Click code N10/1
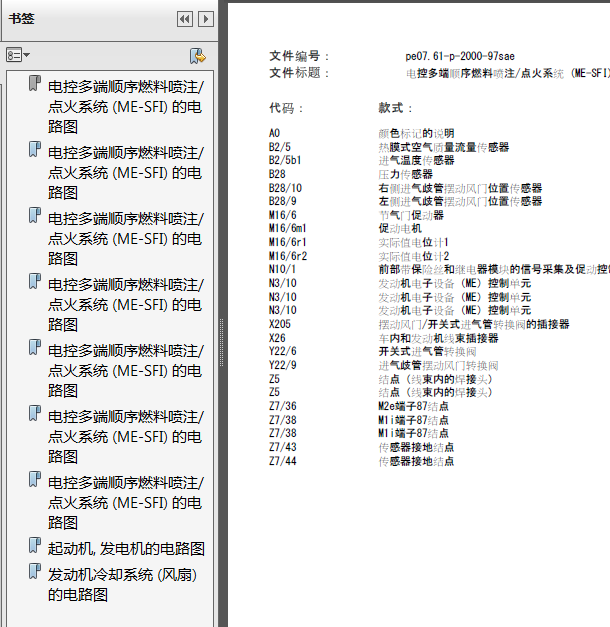Image resolution: width=610 pixels, height=627 pixels. [x=282, y=269]
